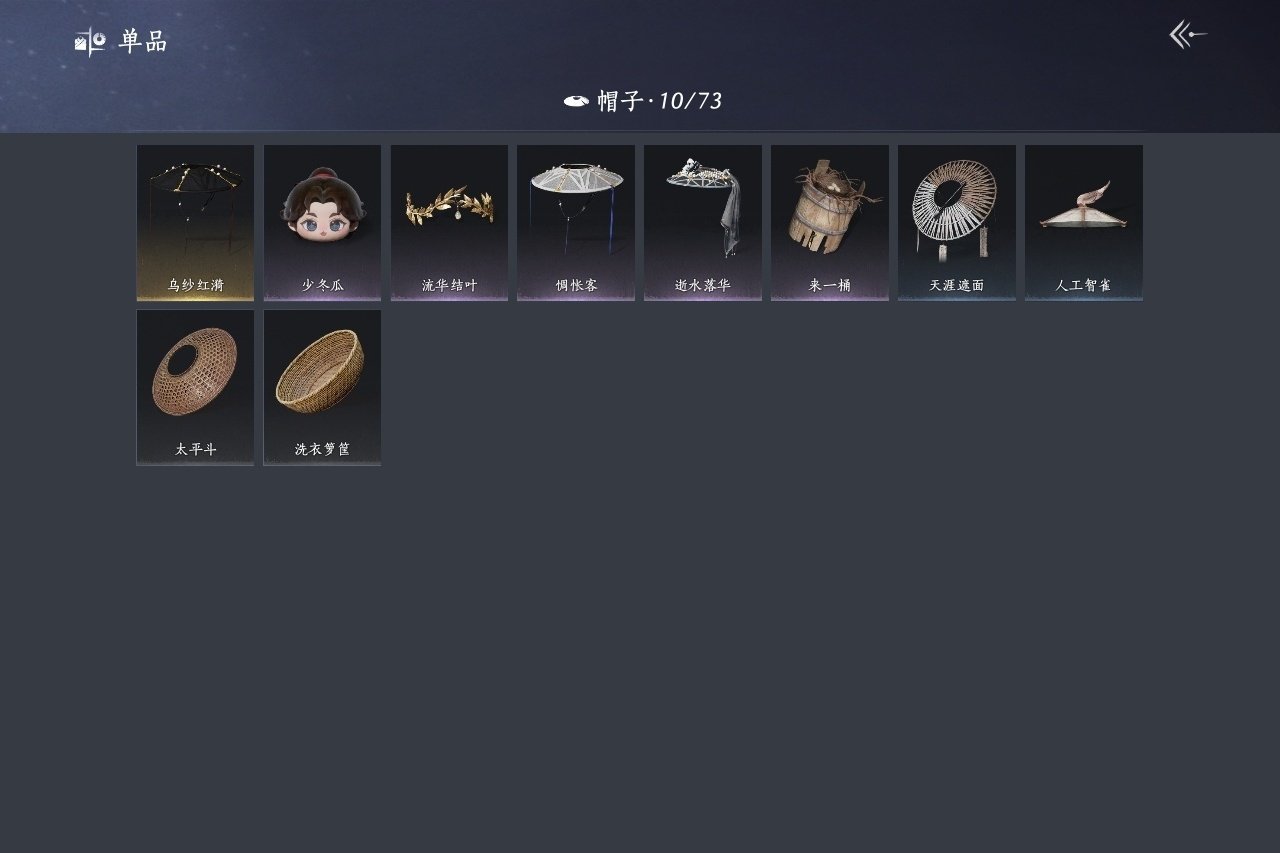Choose the 洗衣箩筐 laundry basket hat
1280x853 pixels.
(x=322, y=387)
